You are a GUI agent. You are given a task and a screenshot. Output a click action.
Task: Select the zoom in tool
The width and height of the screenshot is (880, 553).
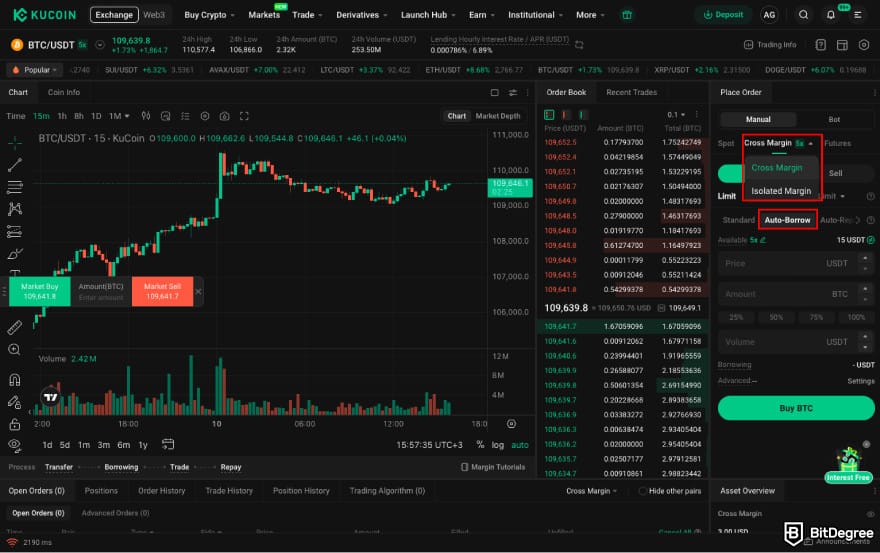(x=15, y=349)
